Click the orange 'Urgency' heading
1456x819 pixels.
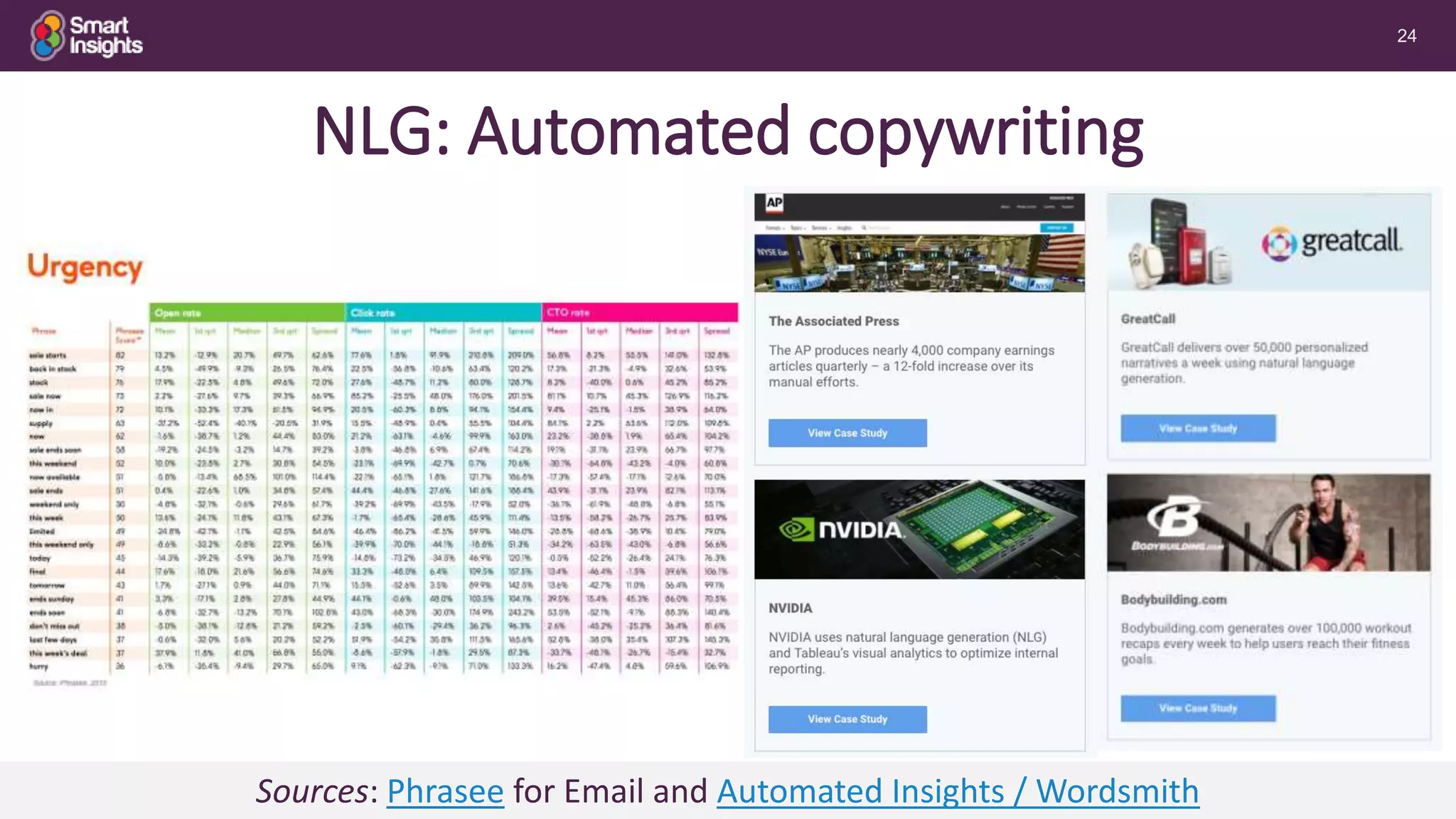click(85, 267)
